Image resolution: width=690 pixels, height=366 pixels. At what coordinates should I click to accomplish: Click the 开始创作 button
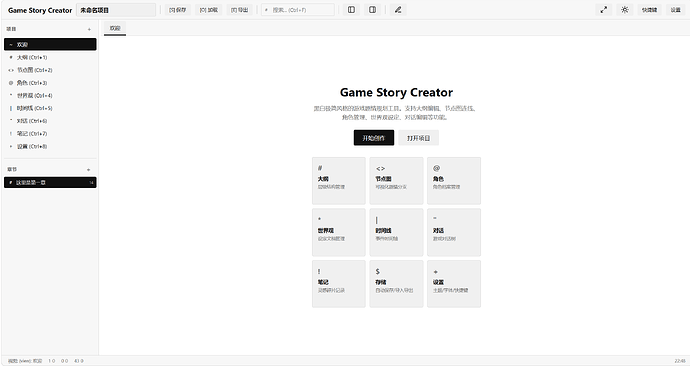(374, 138)
